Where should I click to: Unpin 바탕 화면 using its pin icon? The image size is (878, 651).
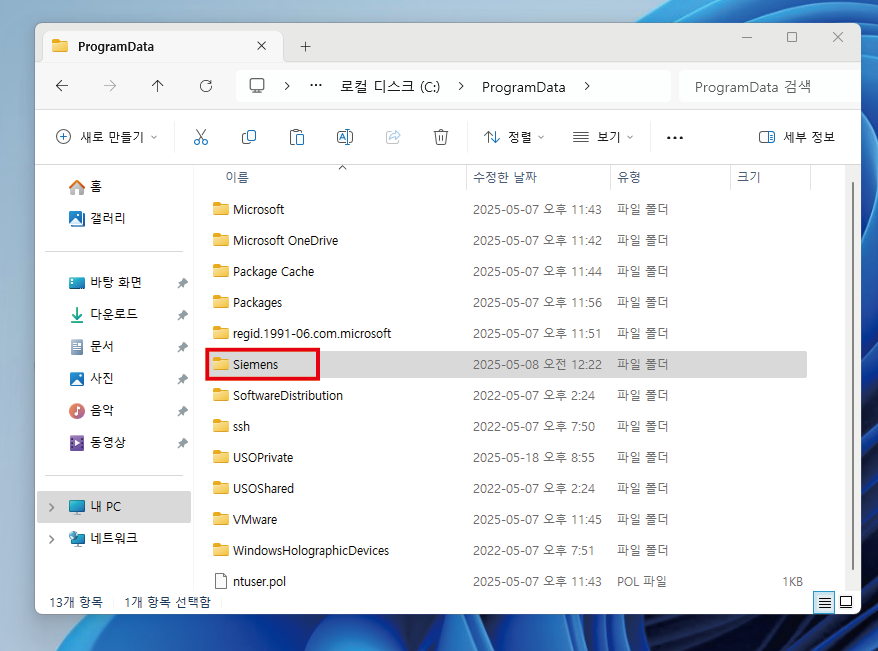(x=183, y=283)
